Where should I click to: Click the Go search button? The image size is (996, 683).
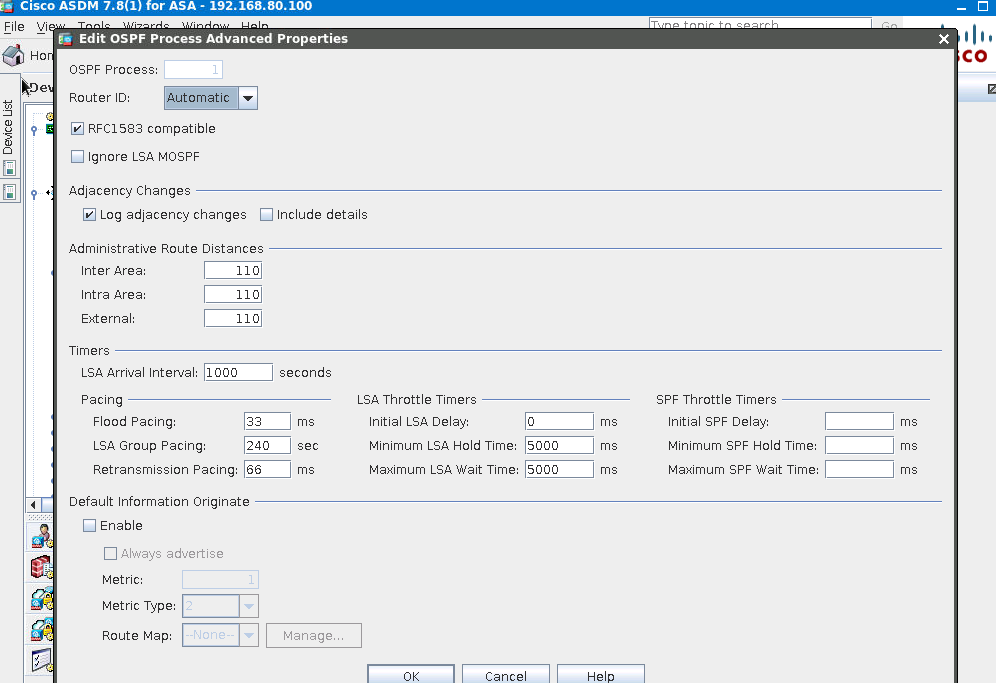pos(889,25)
